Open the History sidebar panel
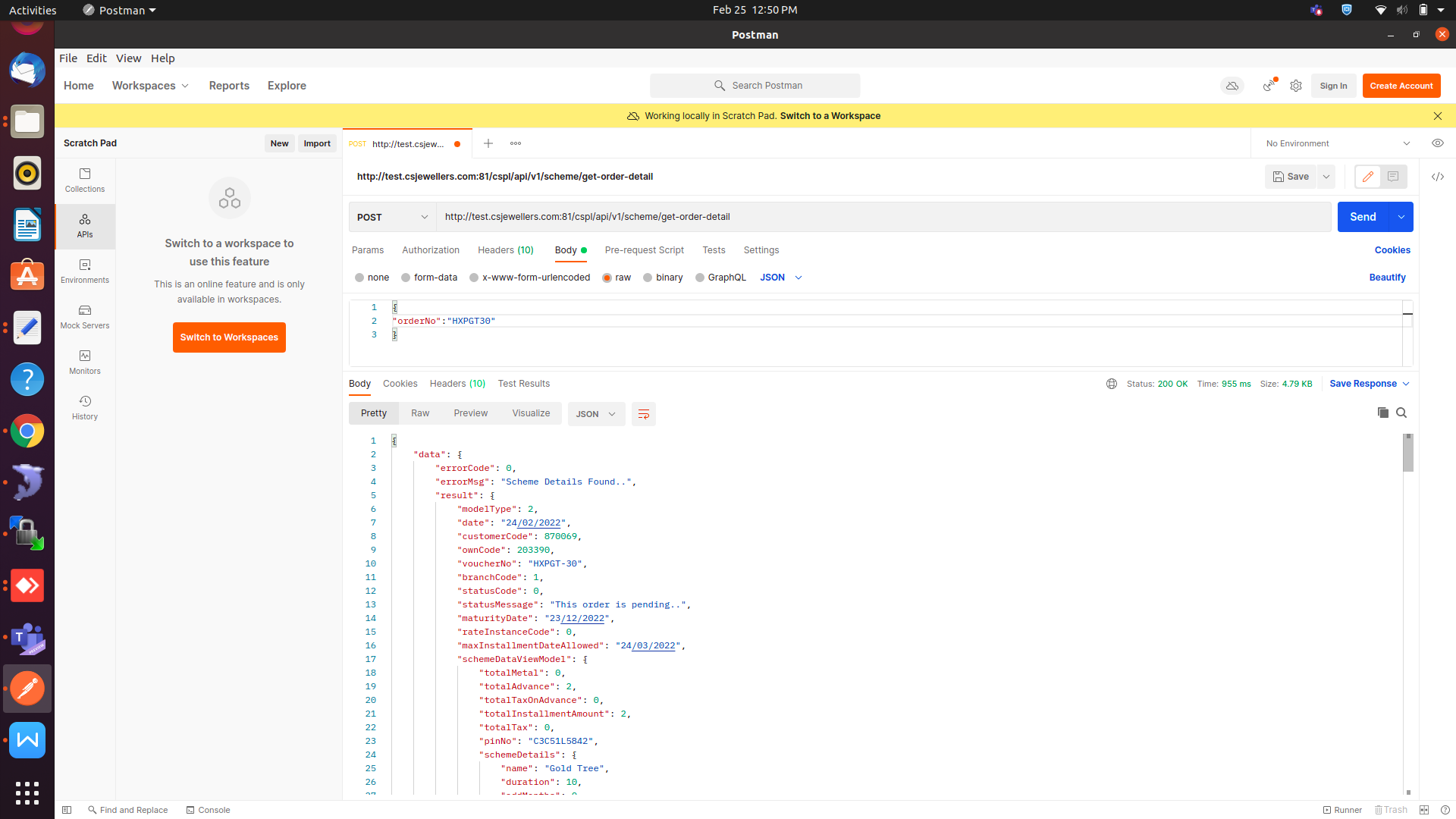Image resolution: width=1456 pixels, height=819 pixels. click(x=85, y=408)
